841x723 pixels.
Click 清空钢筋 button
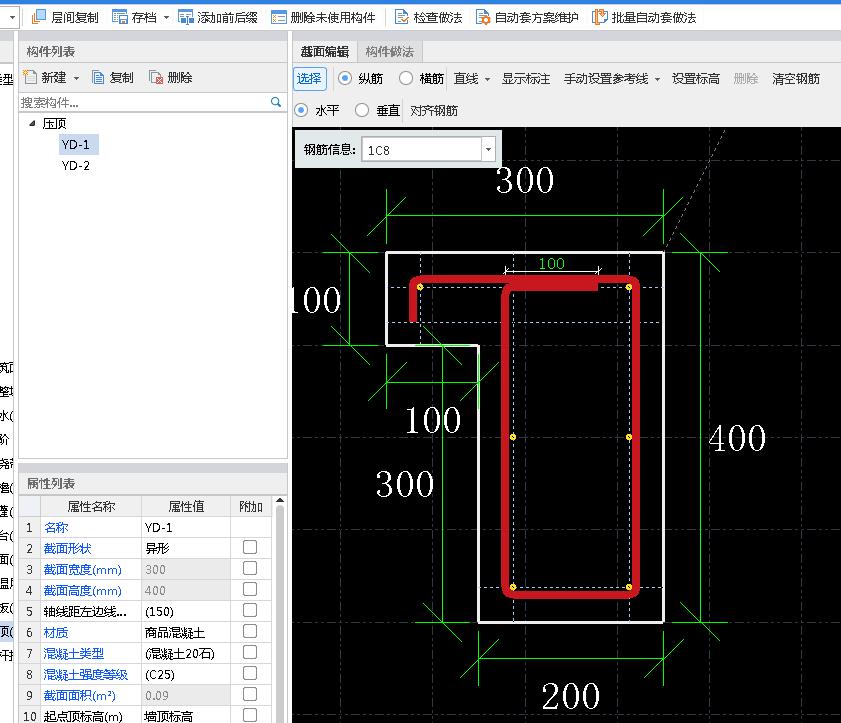click(x=796, y=79)
